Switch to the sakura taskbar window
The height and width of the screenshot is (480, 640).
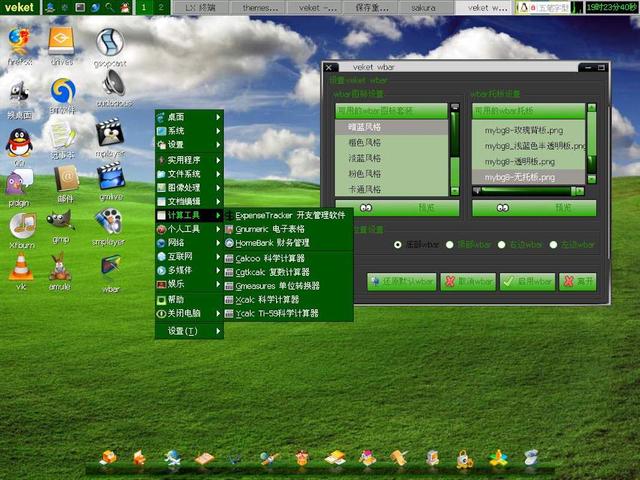(424, 7)
